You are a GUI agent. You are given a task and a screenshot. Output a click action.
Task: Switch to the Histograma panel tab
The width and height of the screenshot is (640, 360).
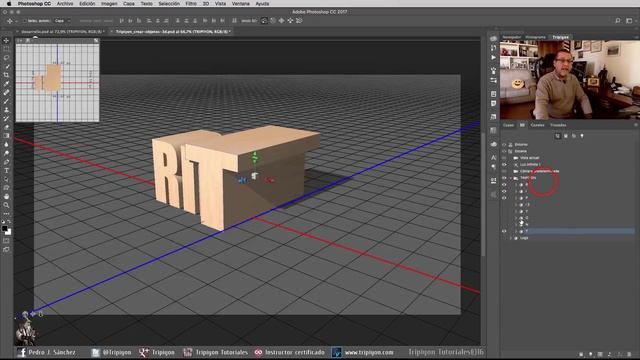click(x=535, y=37)
